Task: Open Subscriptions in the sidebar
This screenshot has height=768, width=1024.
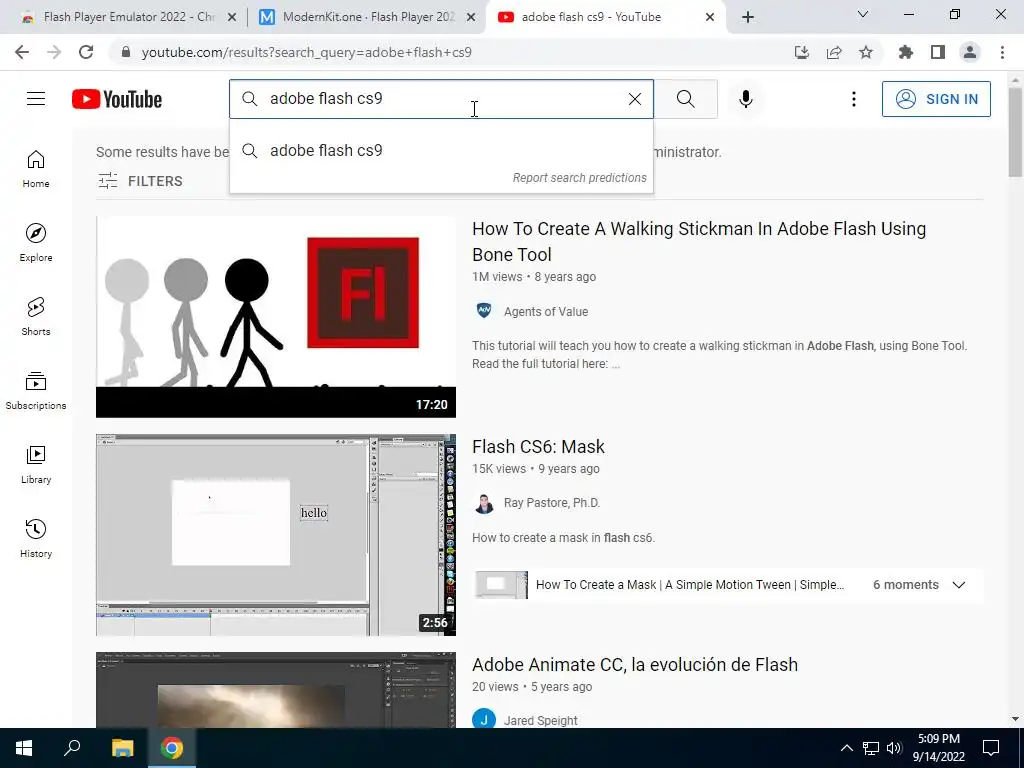Action: click(x=36, y=391)
